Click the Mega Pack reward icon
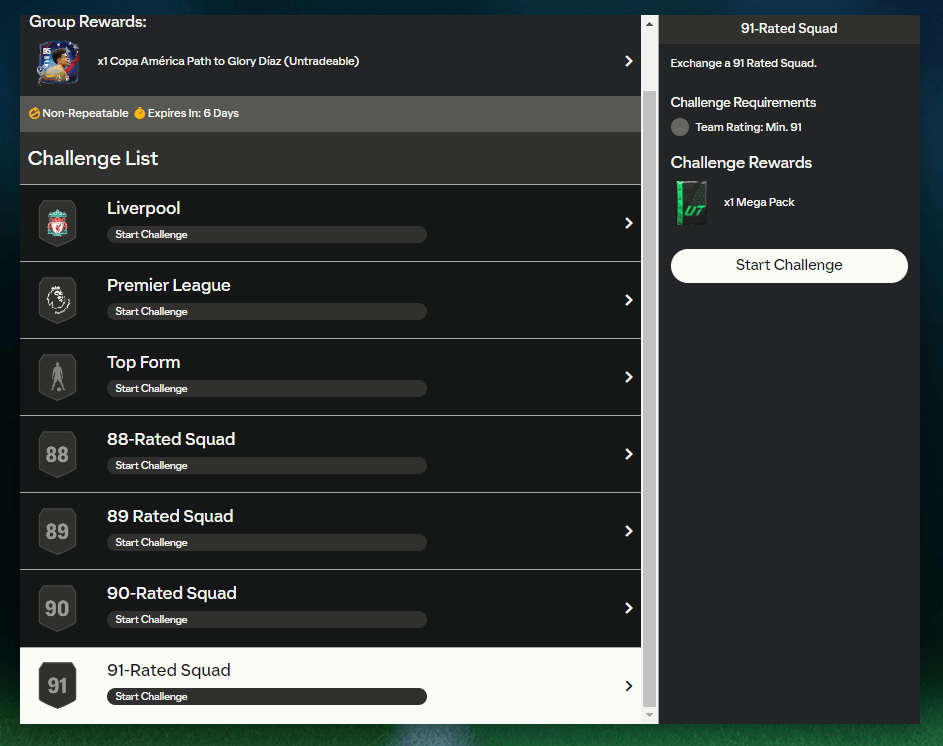Screen dimensions: 943x746 pos(691,203)
